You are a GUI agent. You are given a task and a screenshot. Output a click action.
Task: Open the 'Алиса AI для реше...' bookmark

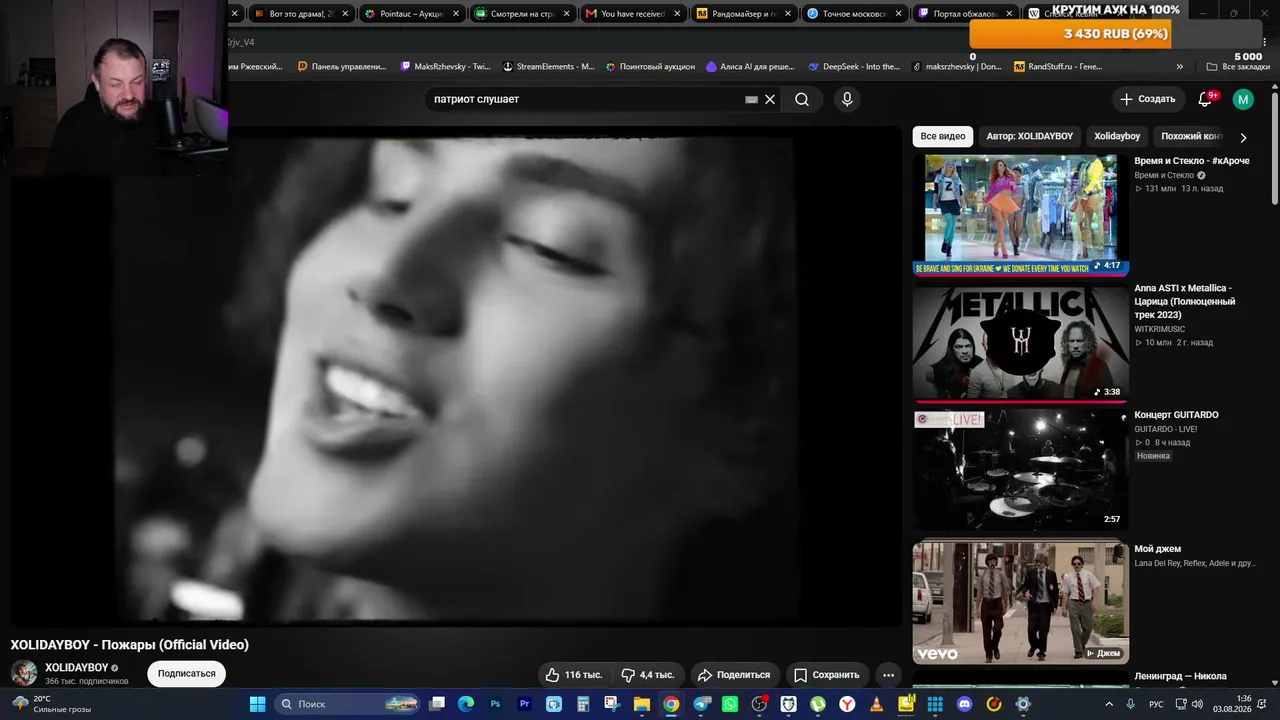[x=750, y=67]
